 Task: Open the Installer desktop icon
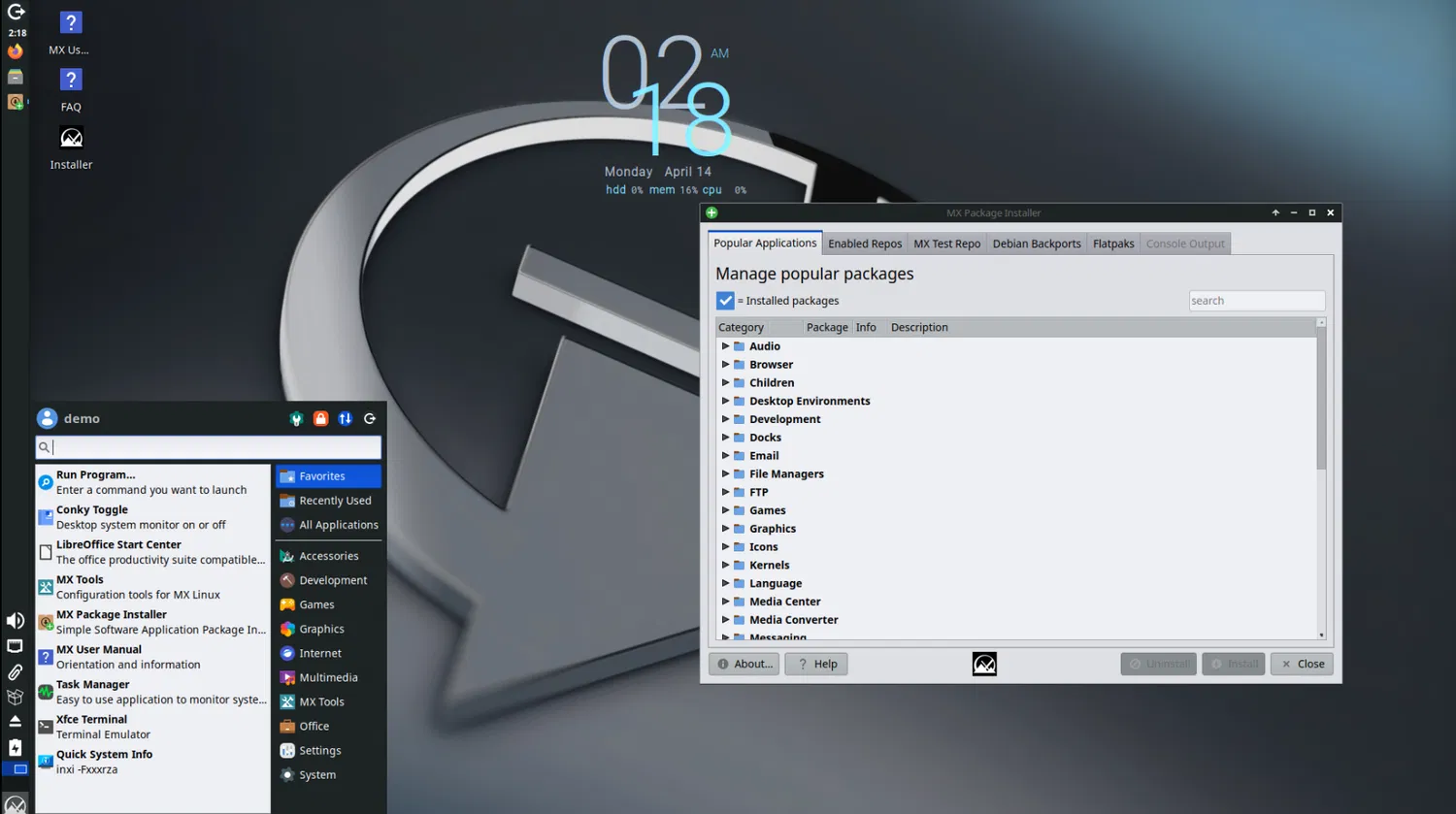point(71,139)
